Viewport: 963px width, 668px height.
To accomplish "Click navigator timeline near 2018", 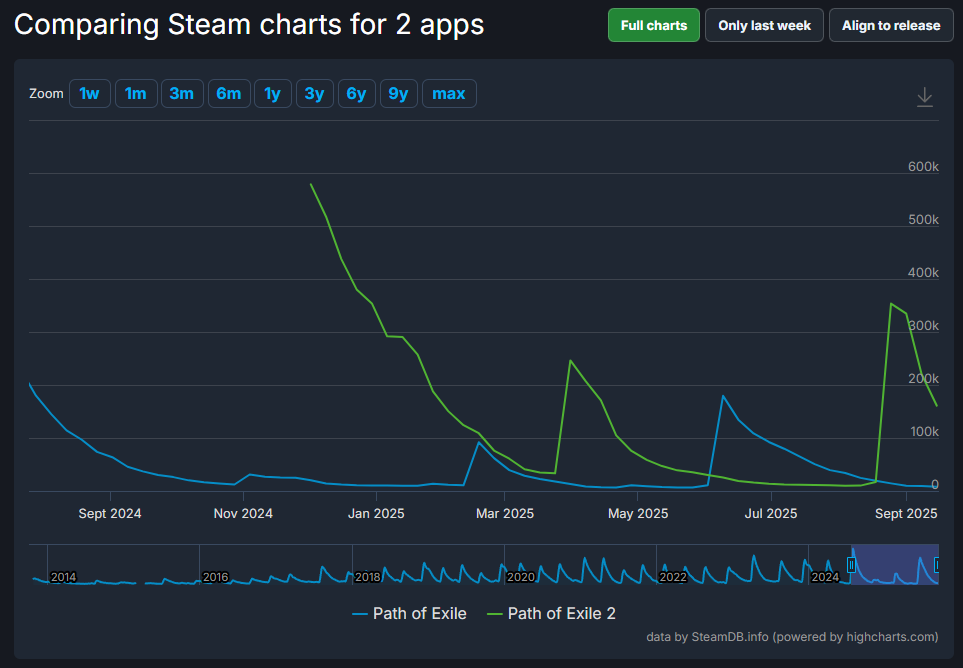I will (368, 577).
